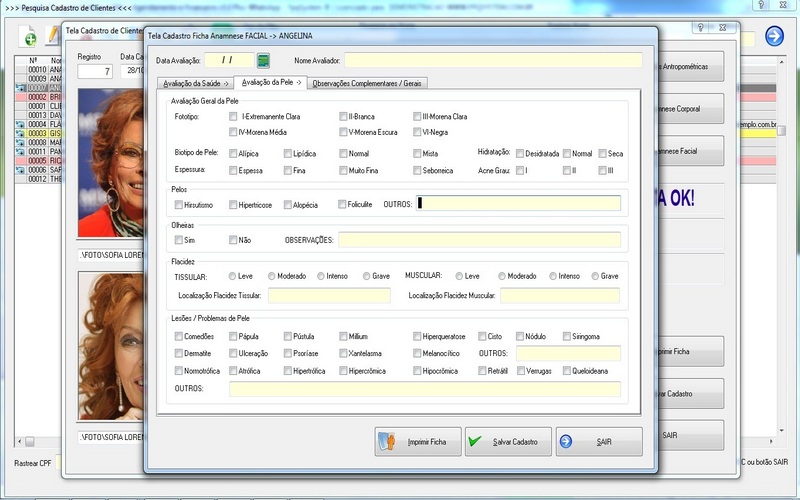Screen dimensions: 800x500
Task: Select Moderado for Tissular flacidez
Action: pos(270,276)
